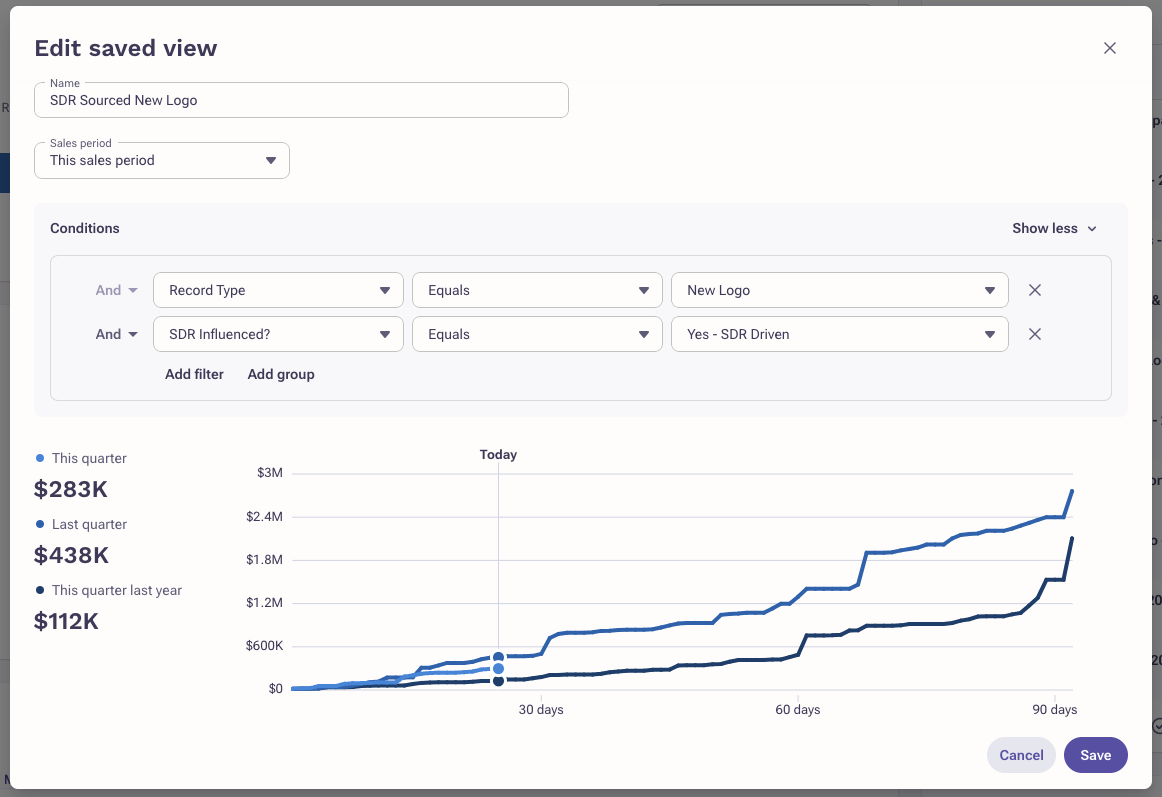Remove the Record Type filter row
Image resolution: width=1162 pixels, height=797 pixels.
[1035, 290]
